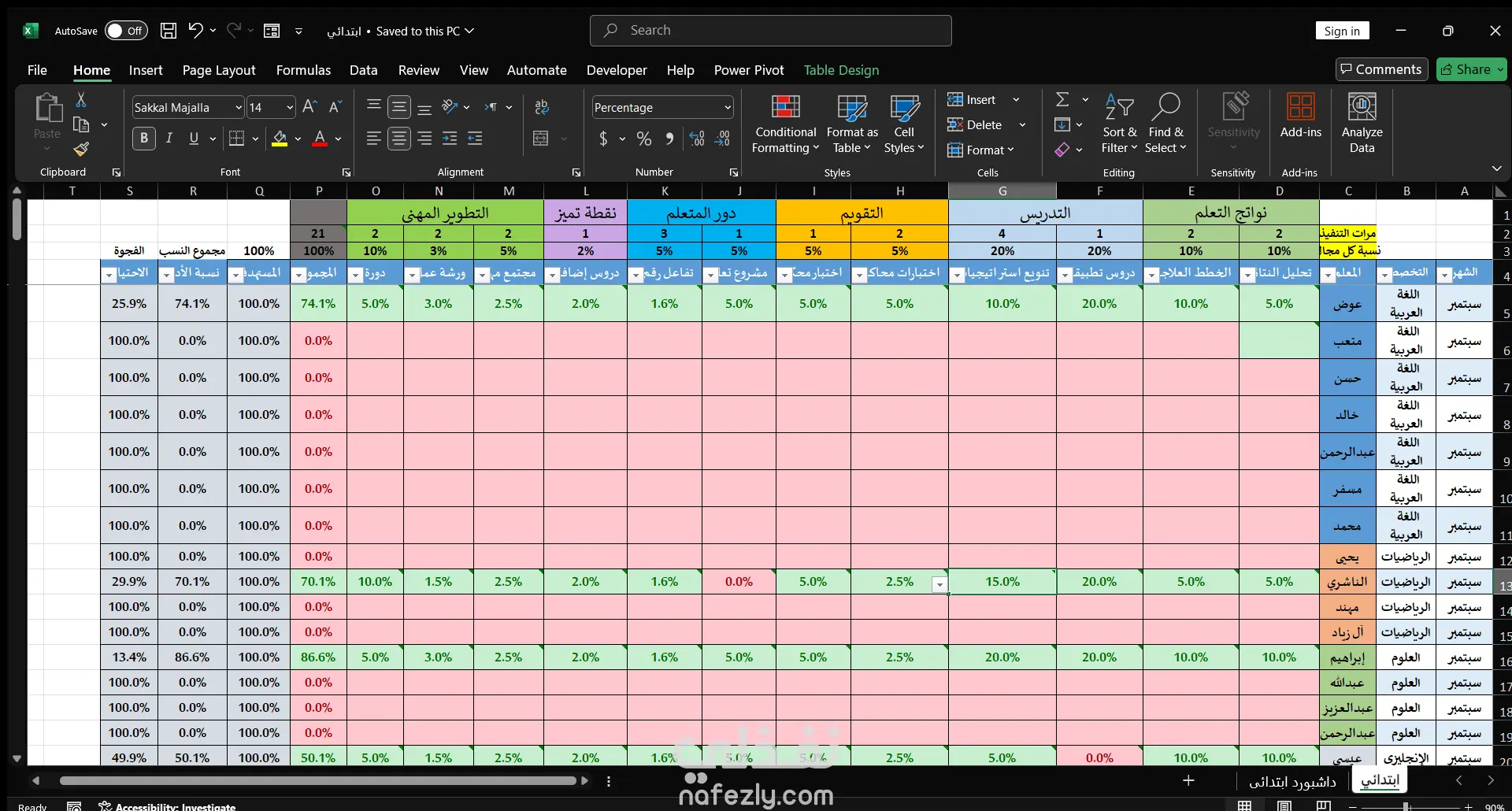Click the Increase Decimal icon

tap(697, 139)
